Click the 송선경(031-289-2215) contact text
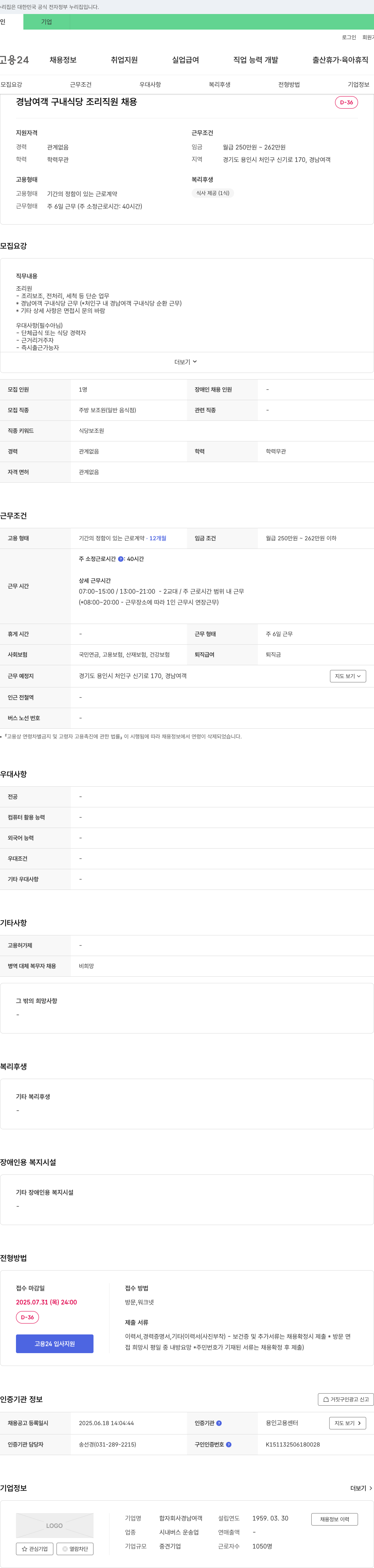 107,1445
